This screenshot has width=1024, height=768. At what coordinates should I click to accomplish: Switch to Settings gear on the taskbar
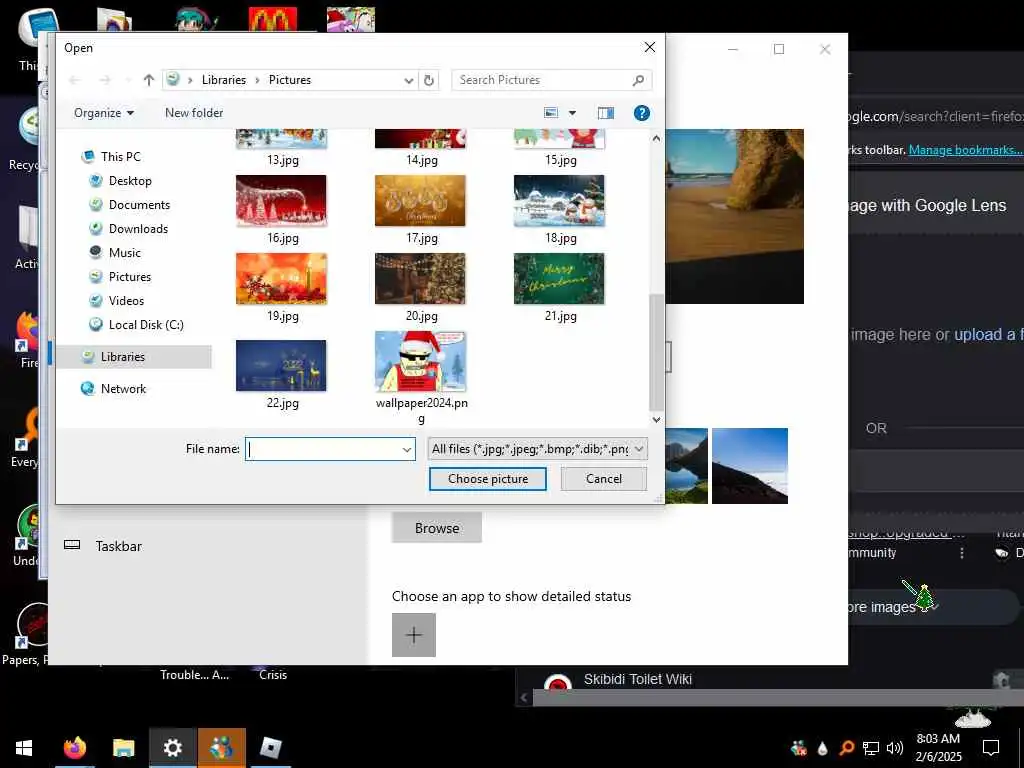tap(172, 748)
